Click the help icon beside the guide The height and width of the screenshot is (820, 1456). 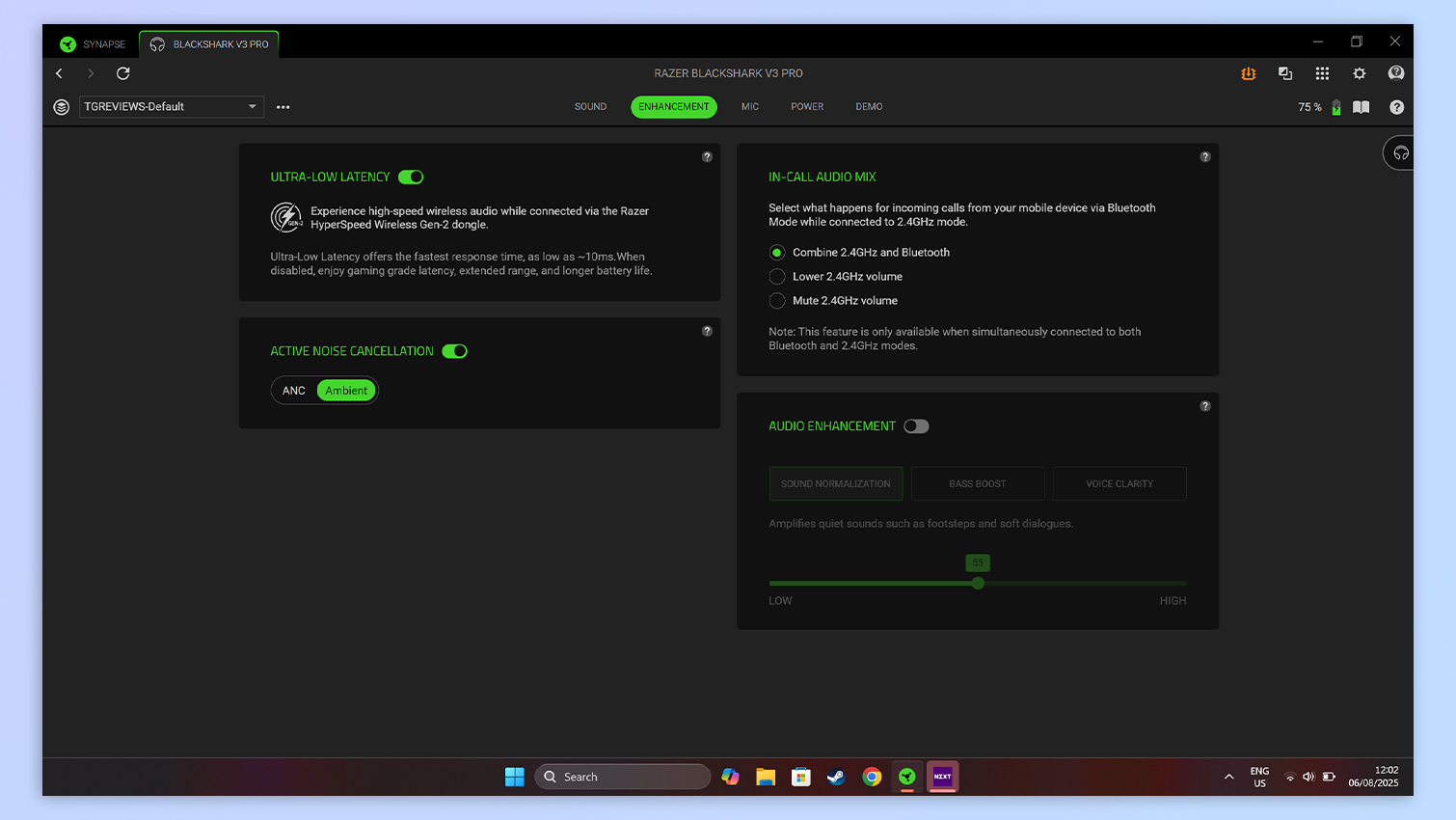click(x=1397, y=107)
